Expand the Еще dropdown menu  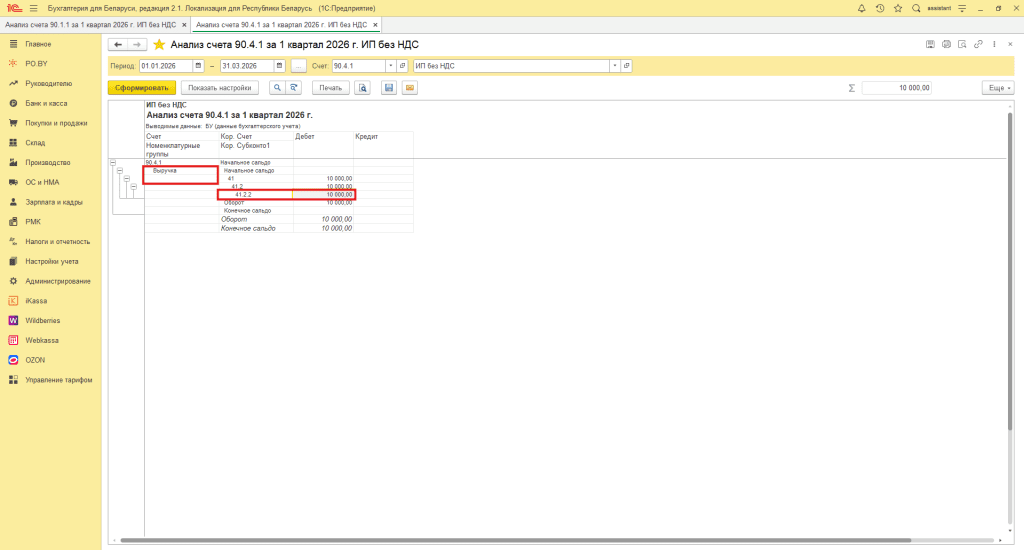tap(997, 88)
